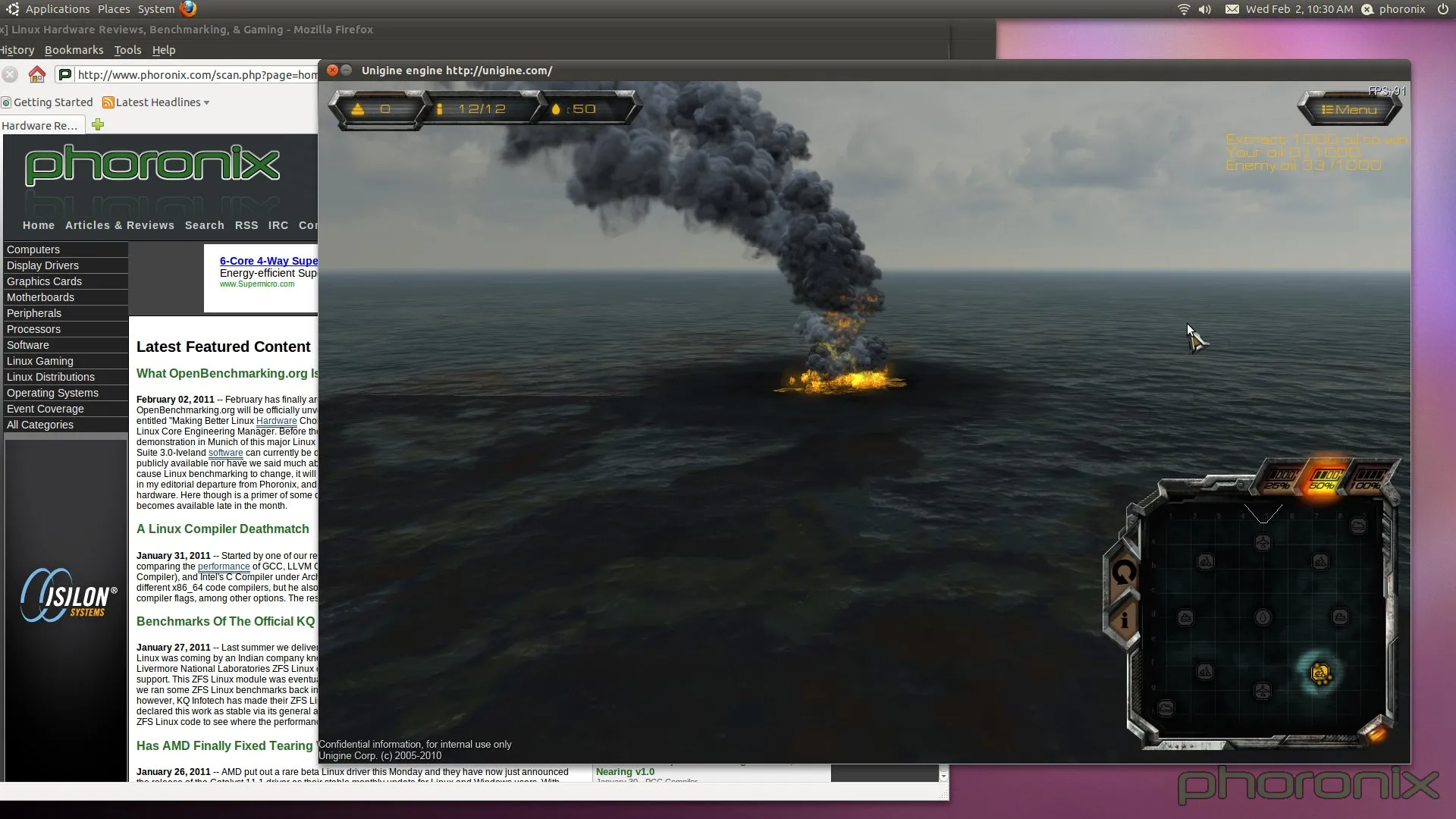Click the orange corner button on minimap frame
This screenshot has height=819, width=1456.
1376,733
